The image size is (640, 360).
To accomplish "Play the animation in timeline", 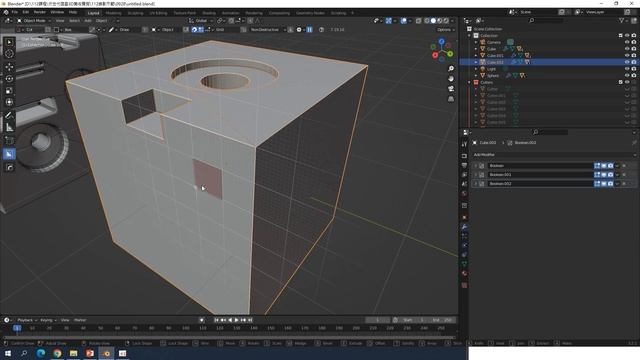I will pyautogui.click(x=236, y=320).
